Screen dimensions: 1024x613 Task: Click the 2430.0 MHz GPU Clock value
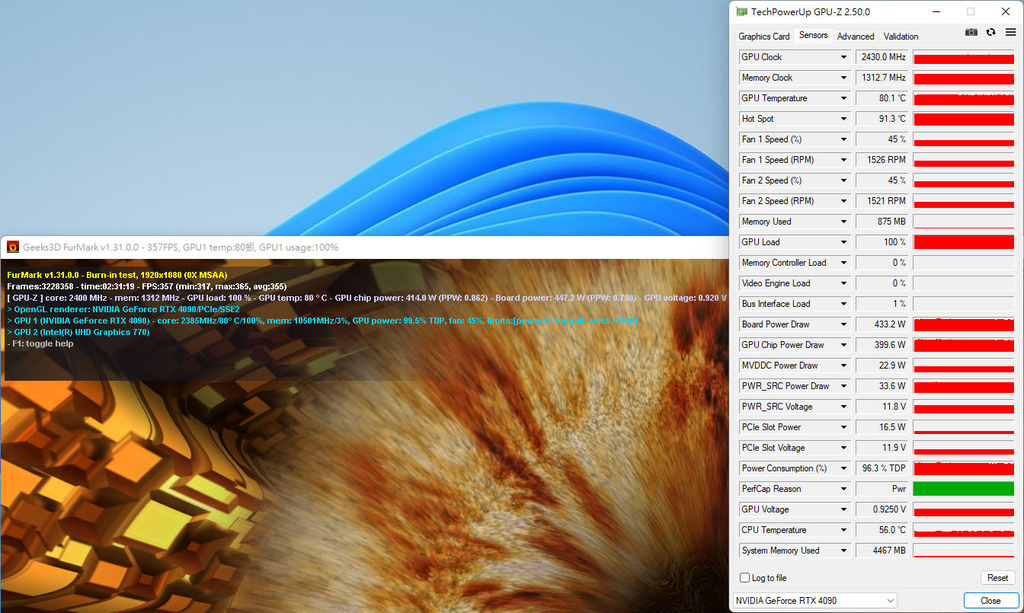[x=882, y=57]
